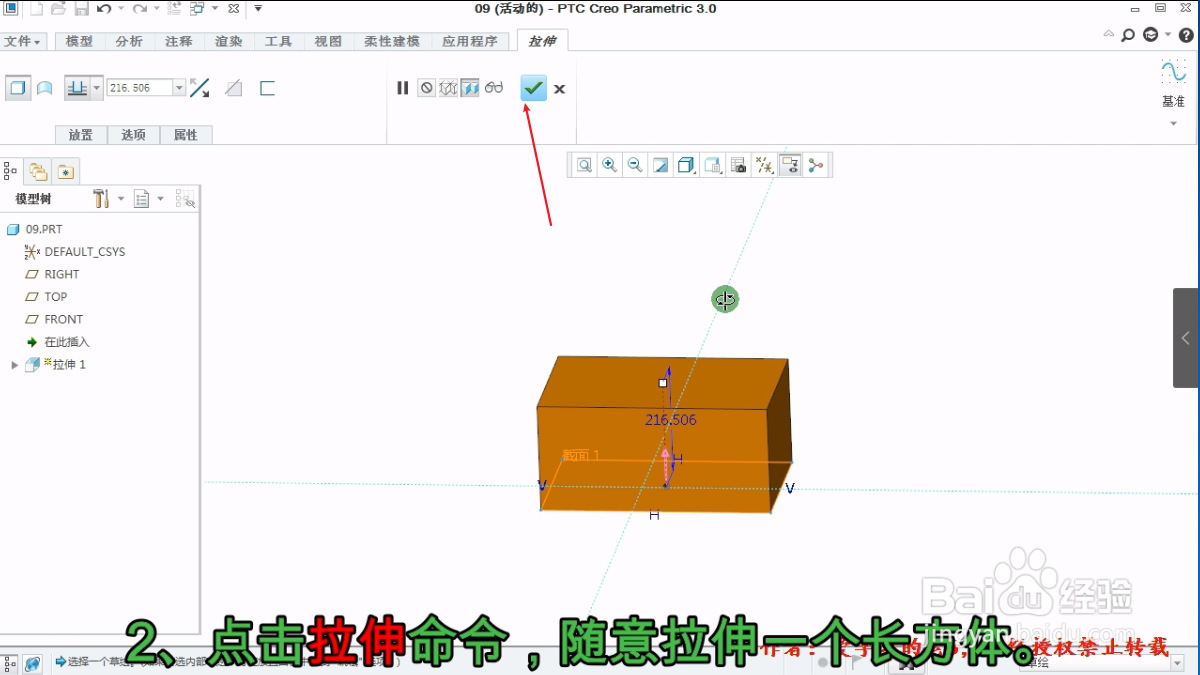
Task: Cancel the extrude with the X button
Action: 559,89
